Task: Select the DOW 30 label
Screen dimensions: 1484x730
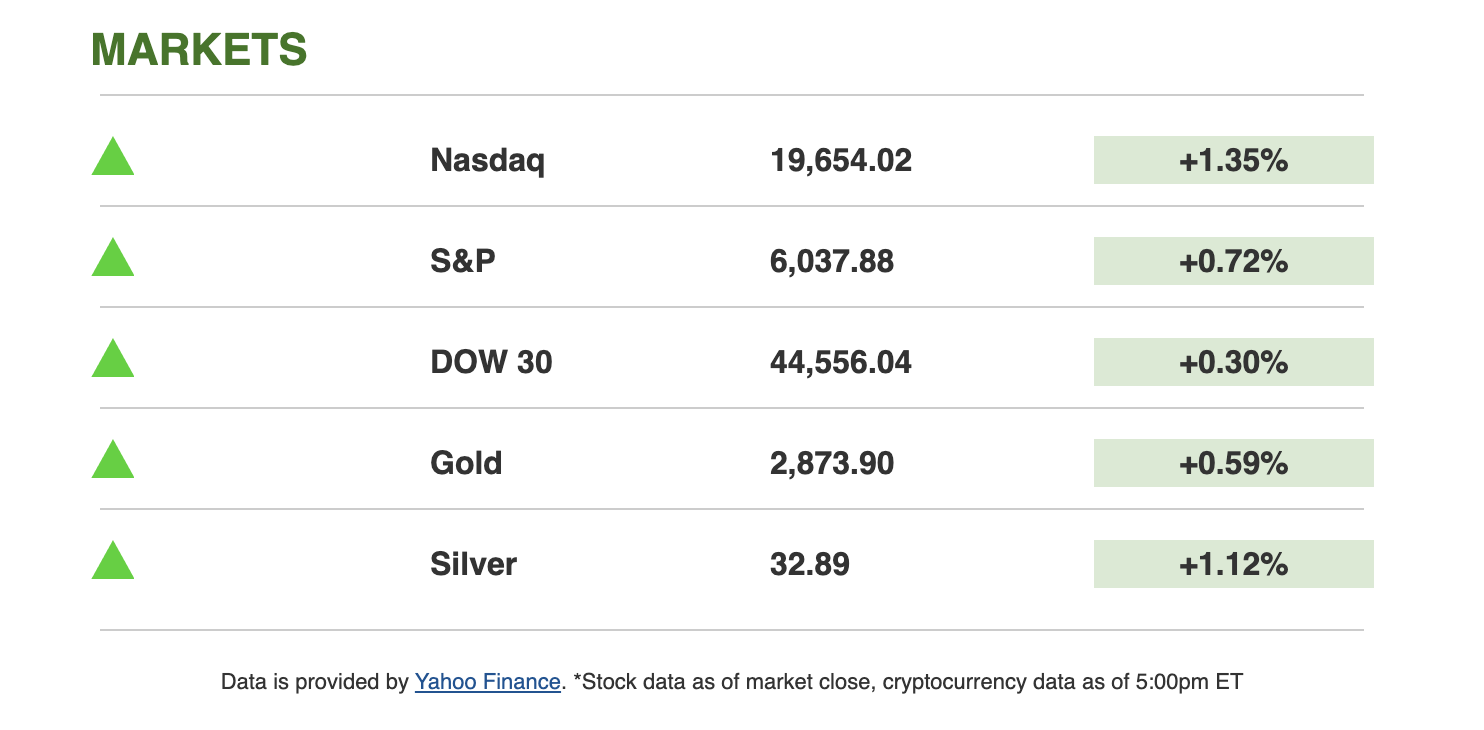Action: (x=491, y=362)
